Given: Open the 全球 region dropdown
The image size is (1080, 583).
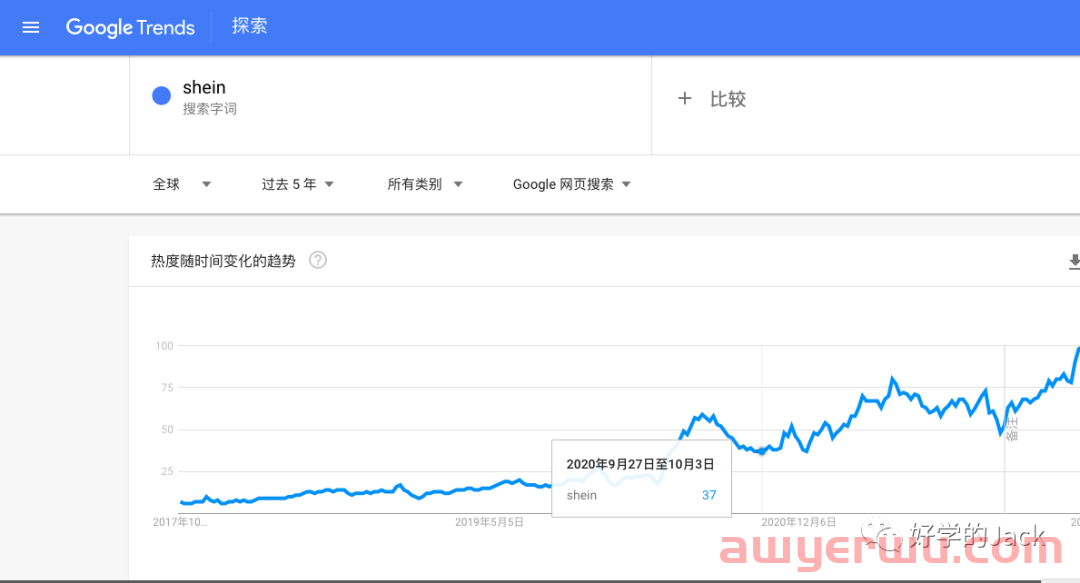Looking at the screenshot, I should pyautogui.click(x=182, y=184).
